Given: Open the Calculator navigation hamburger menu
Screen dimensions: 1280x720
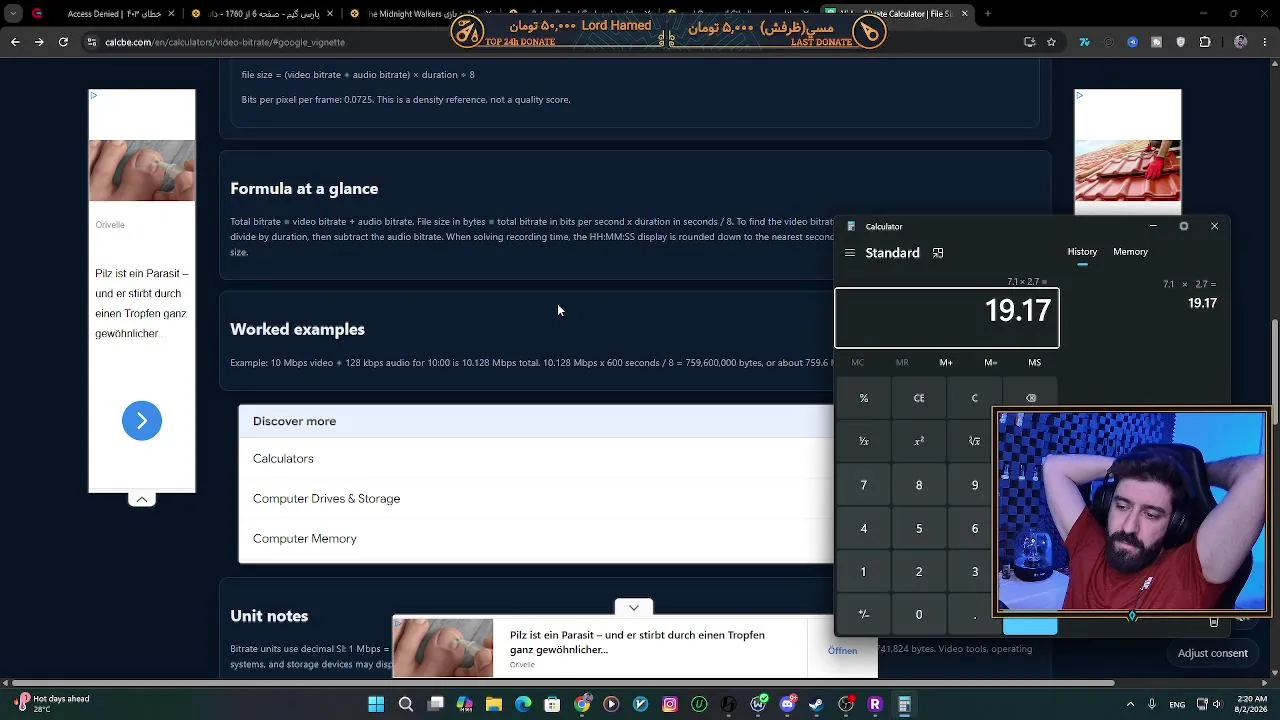Looking at the screenshot, I should [850, 253].
